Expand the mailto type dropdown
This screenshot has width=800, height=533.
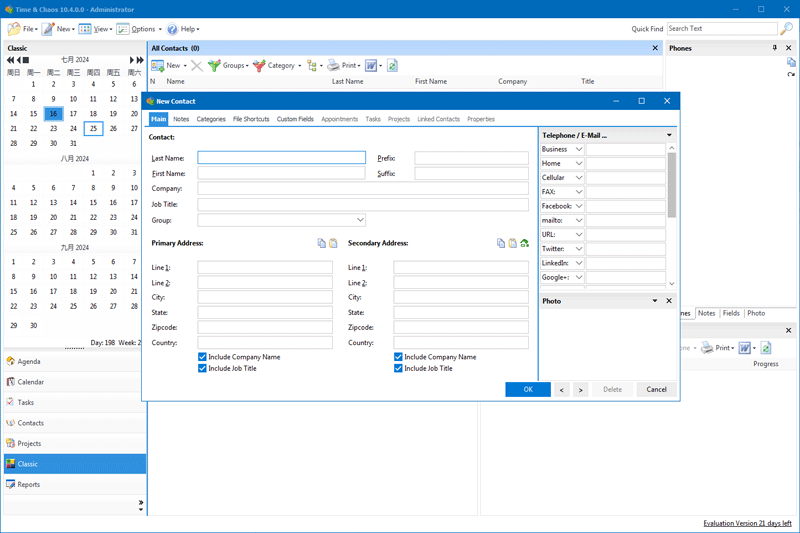click(x=579, y=220)
